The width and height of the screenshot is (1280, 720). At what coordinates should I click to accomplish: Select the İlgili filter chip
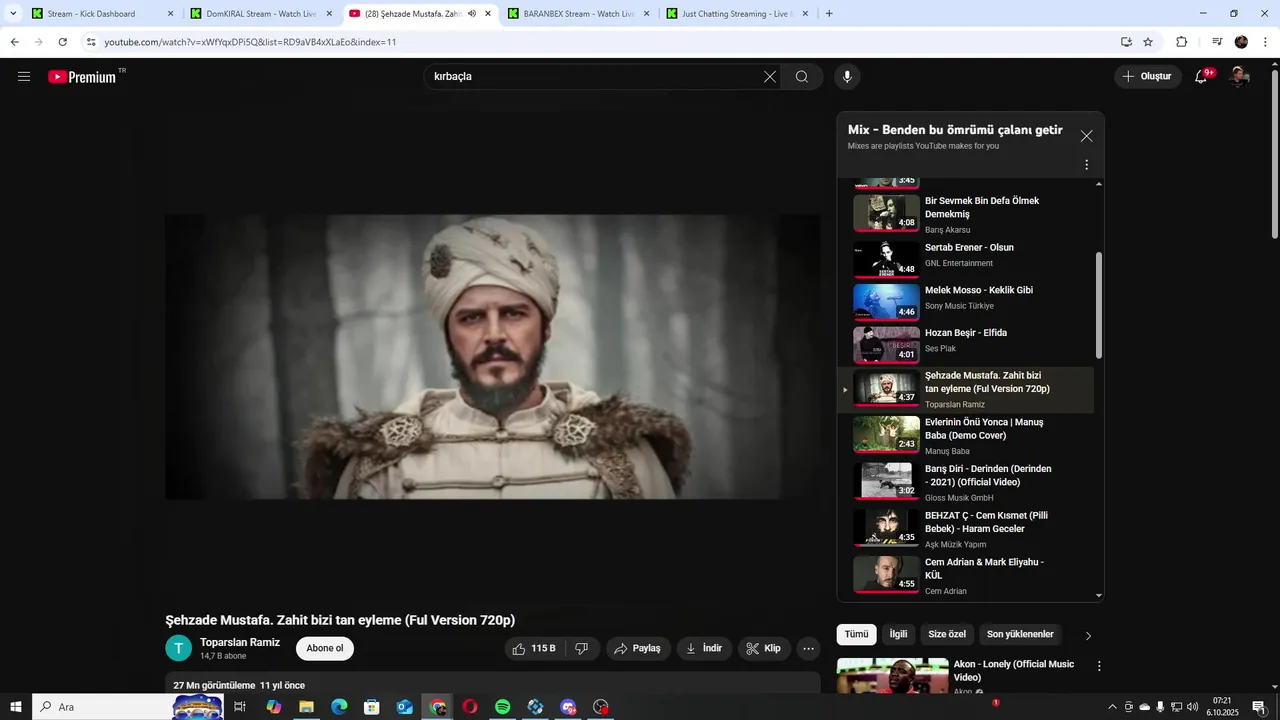coord(898,635)
